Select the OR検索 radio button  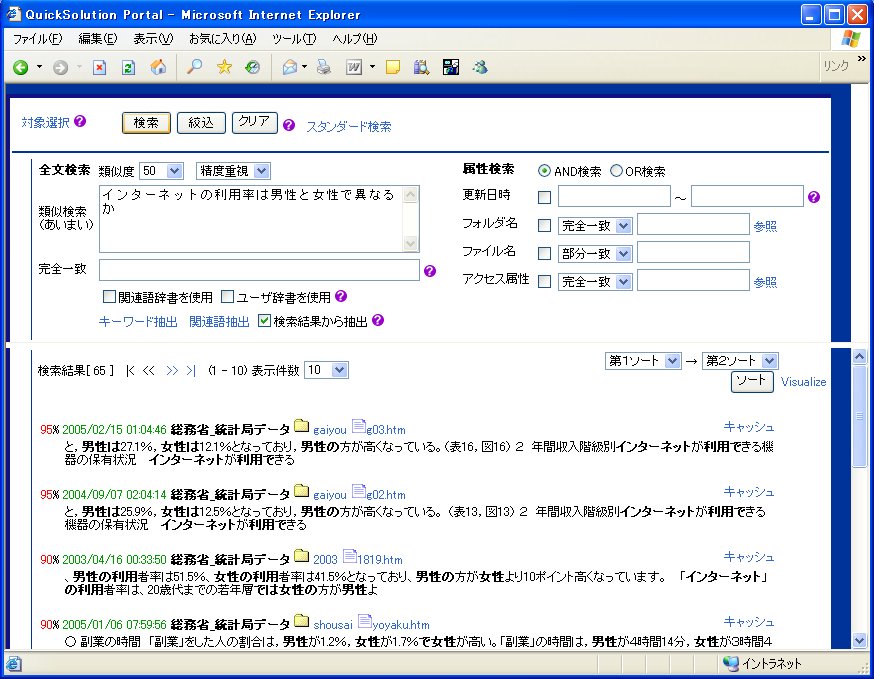click(616, 171)
